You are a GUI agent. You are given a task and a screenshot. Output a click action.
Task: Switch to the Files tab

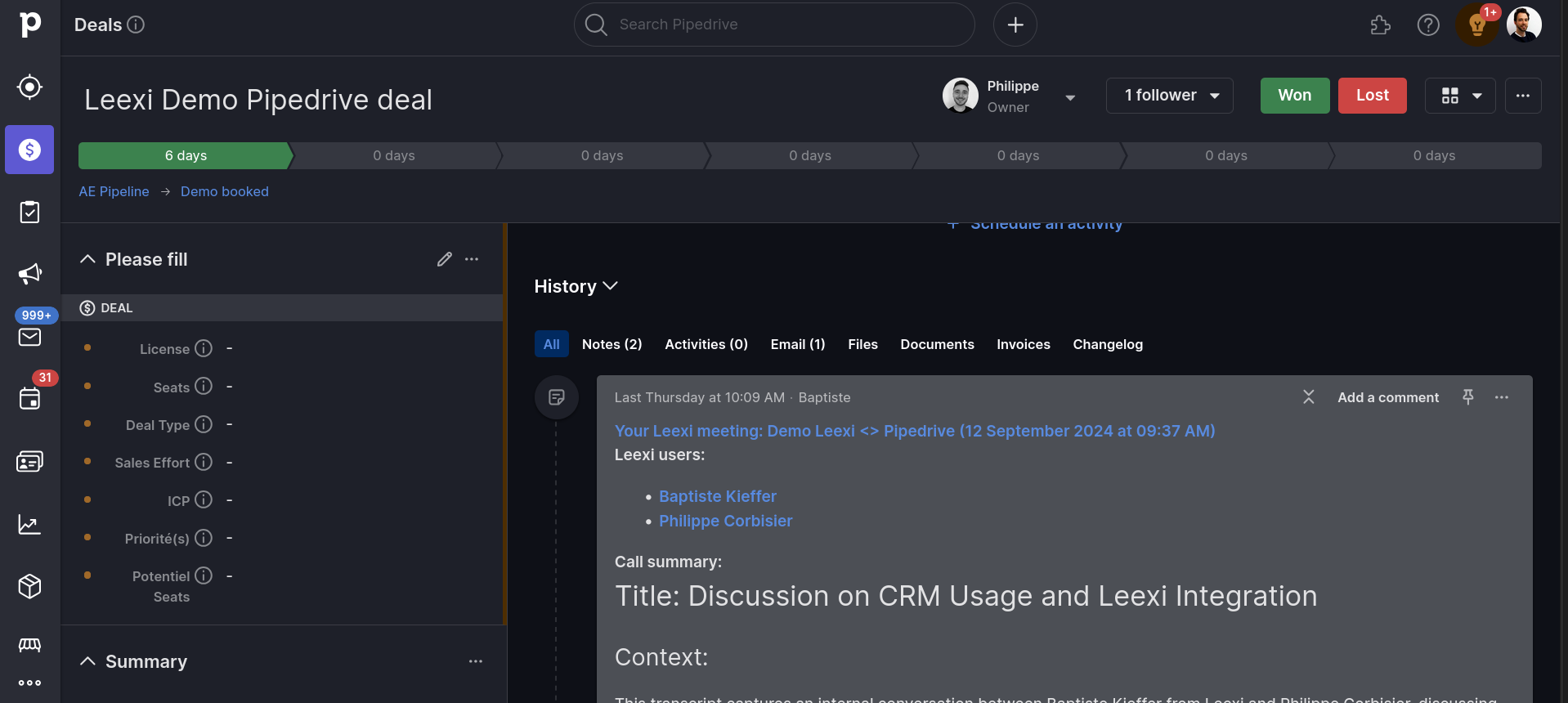[862, 344]
